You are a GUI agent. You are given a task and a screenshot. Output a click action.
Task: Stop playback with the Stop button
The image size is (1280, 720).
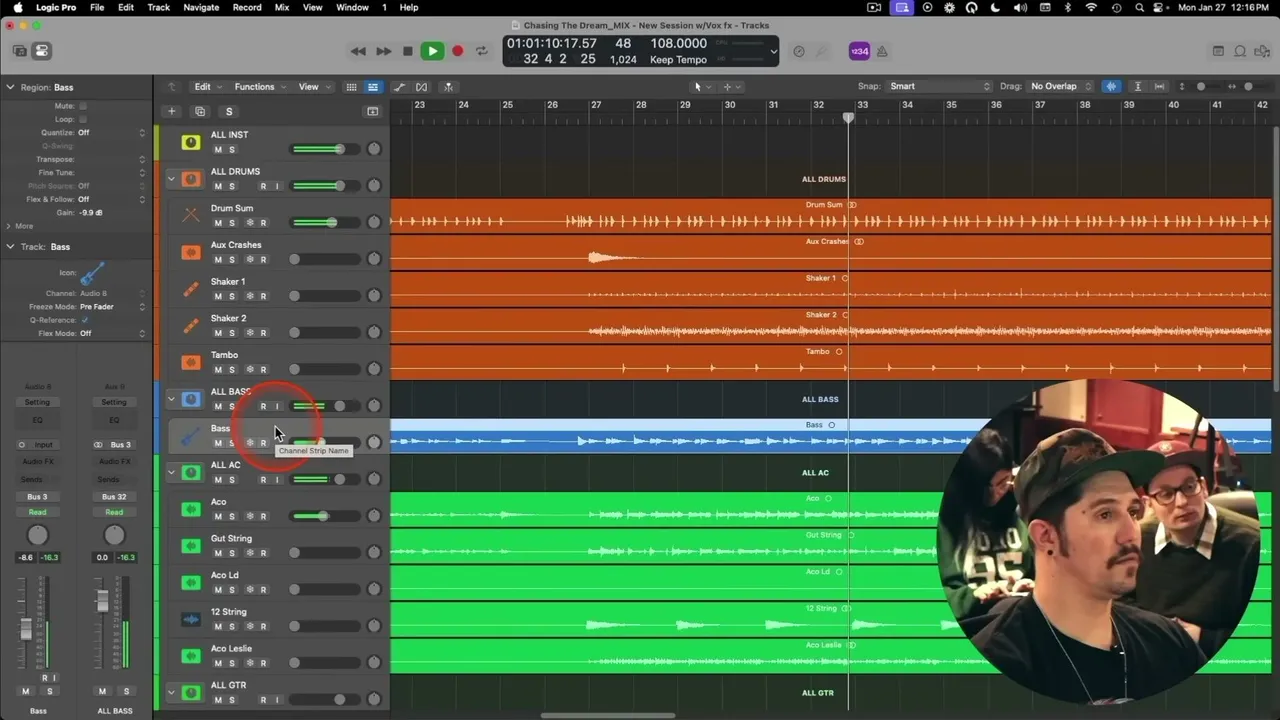[x=407, y=51]
